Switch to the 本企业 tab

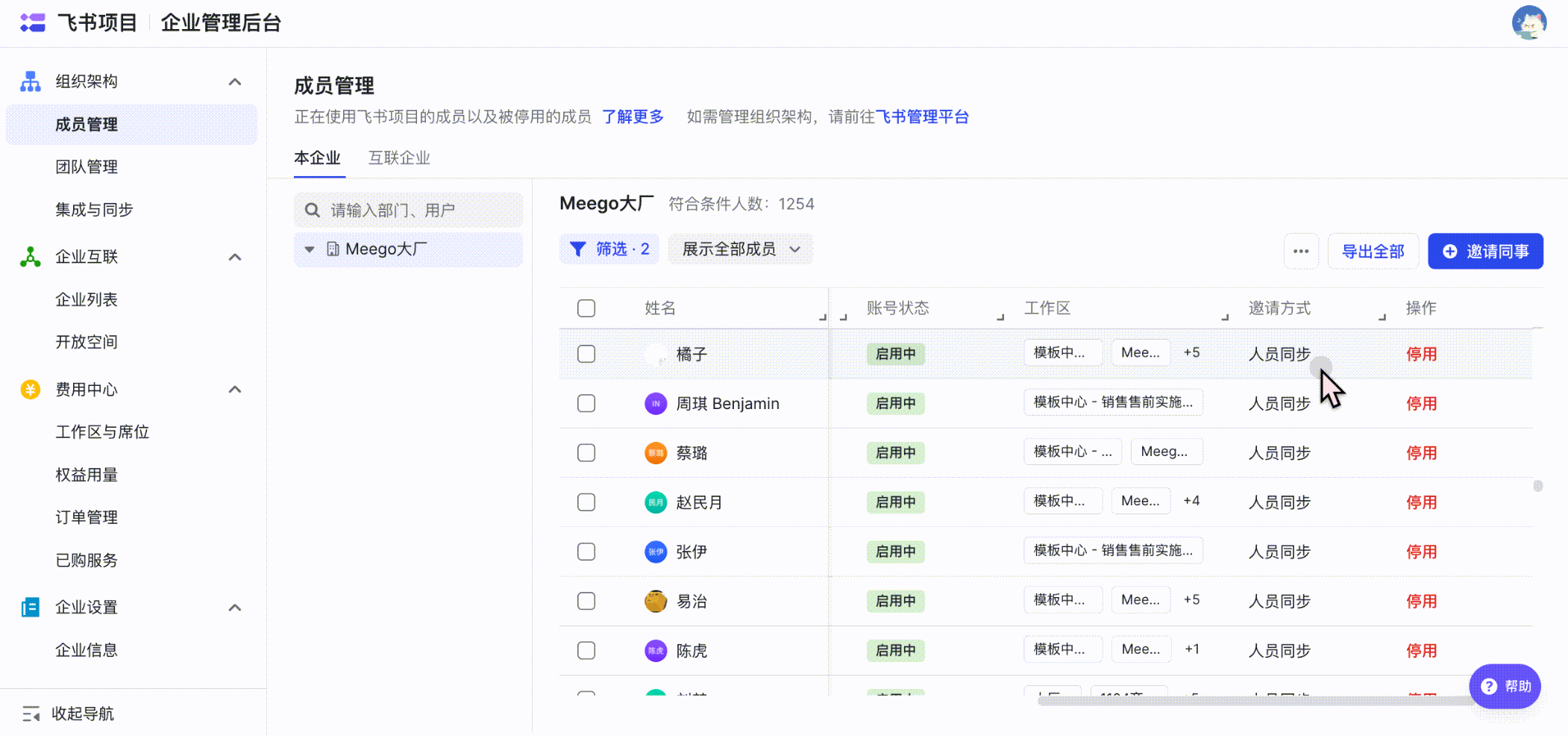pyautogui.click(x=318, y=158)
